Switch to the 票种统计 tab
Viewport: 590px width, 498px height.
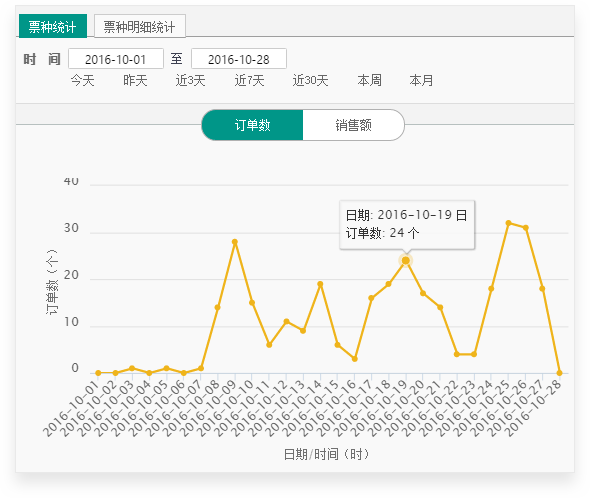coord(53,26)
